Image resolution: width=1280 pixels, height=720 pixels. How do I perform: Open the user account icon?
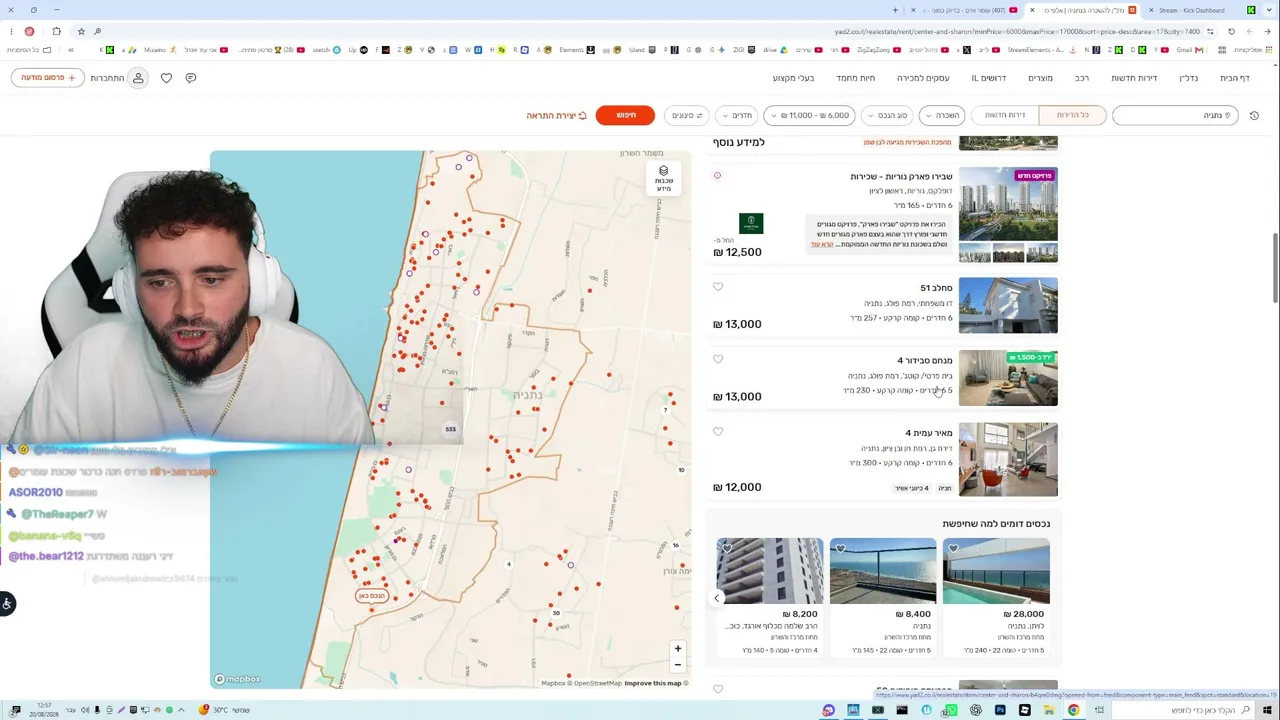(x=138, y=78)
